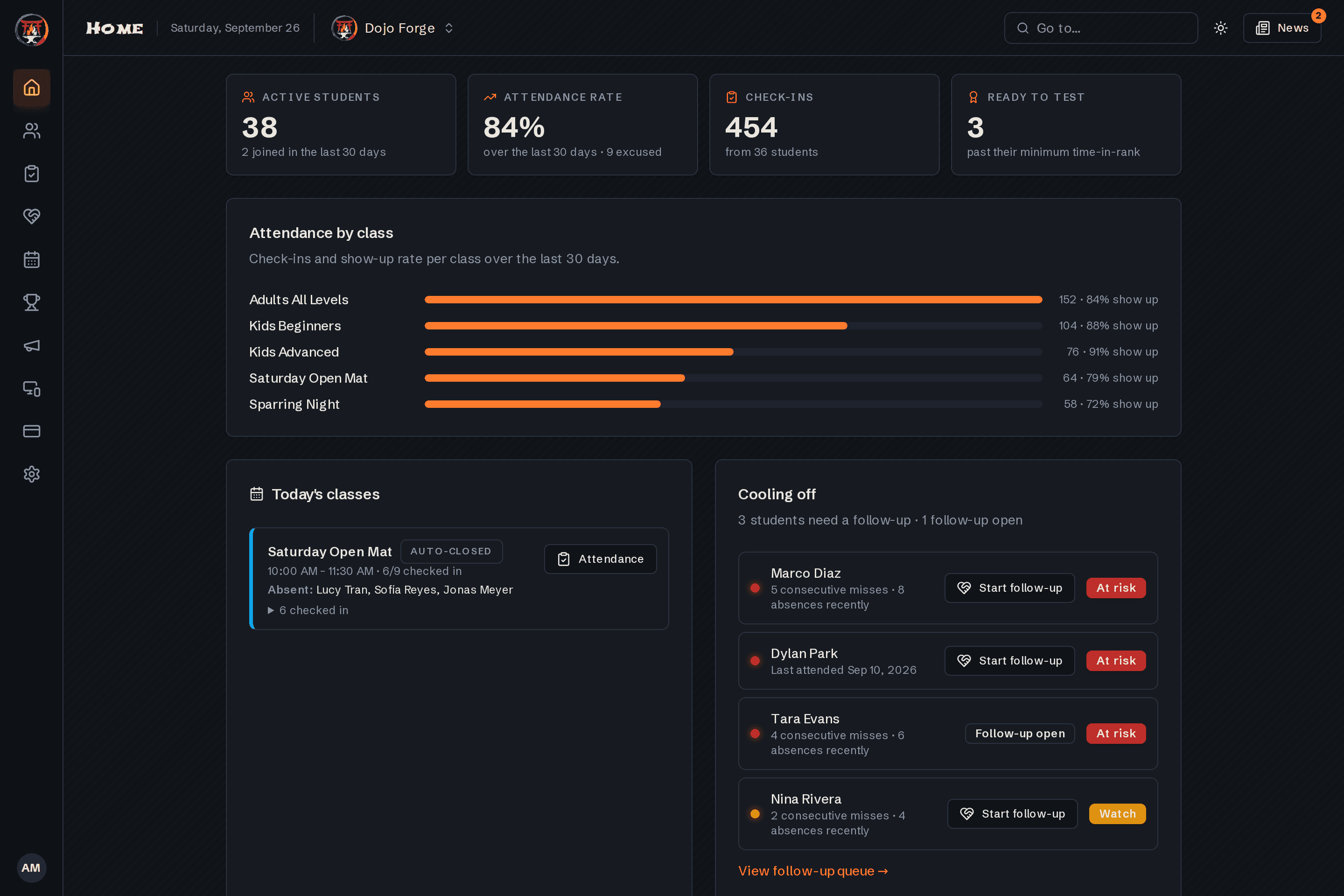Click the Ready to Test stat card
Viewport: 1344px width, 896px height.
click(x=1066, y=125)
